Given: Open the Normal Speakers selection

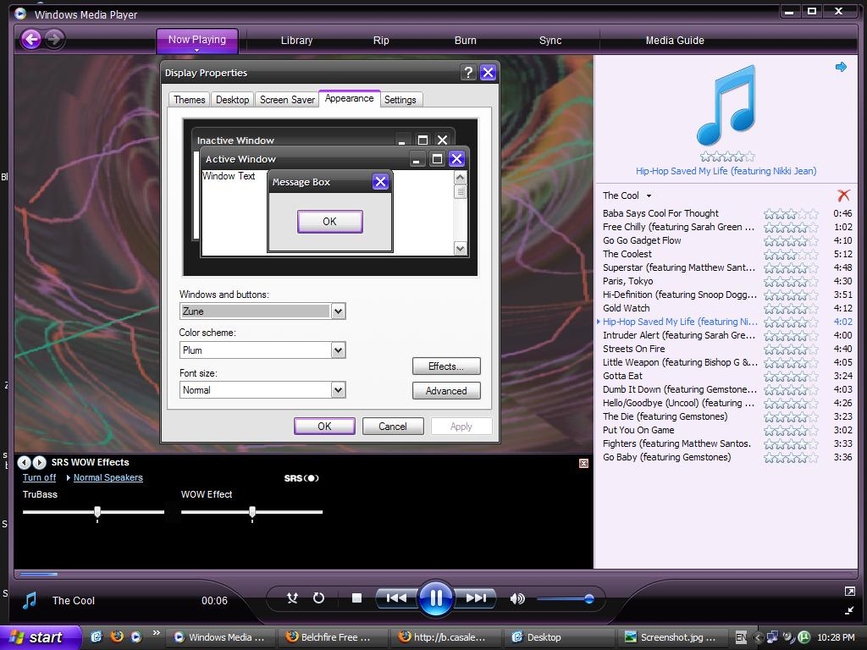Looking at the screenshot, I should tap(108, 478).
